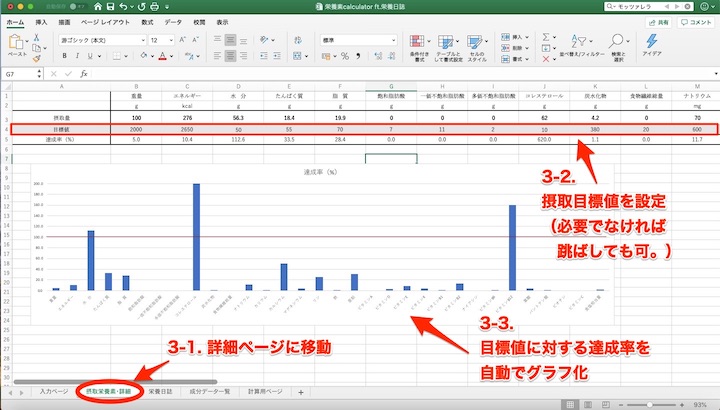
Task: Save the workbook with the floppy disk icon
Action: tap(110, 6)
